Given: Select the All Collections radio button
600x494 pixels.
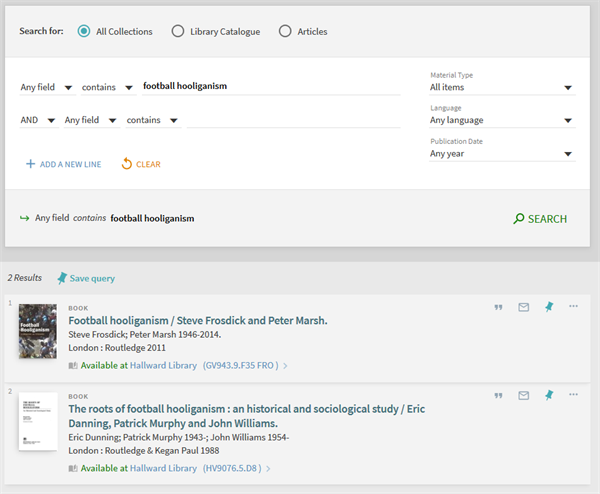Looking at the screenshot, I should point(83,31).
